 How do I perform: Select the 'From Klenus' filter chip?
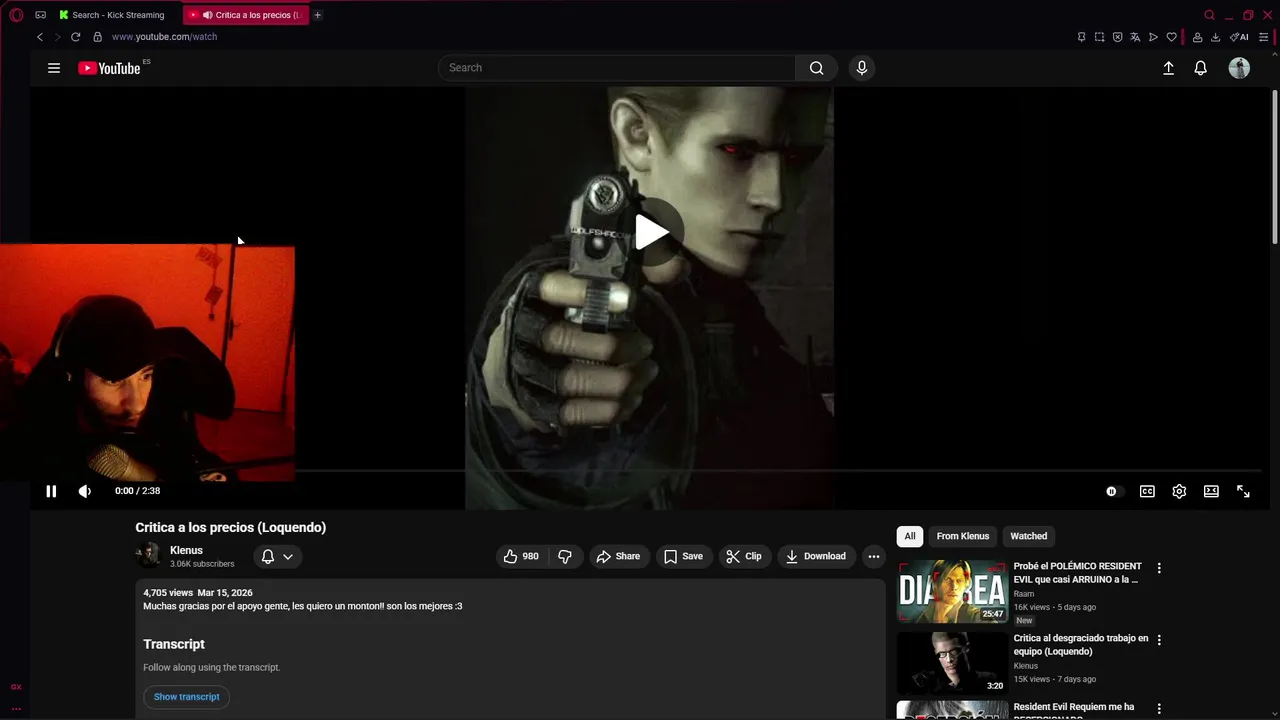click(962, 536)
